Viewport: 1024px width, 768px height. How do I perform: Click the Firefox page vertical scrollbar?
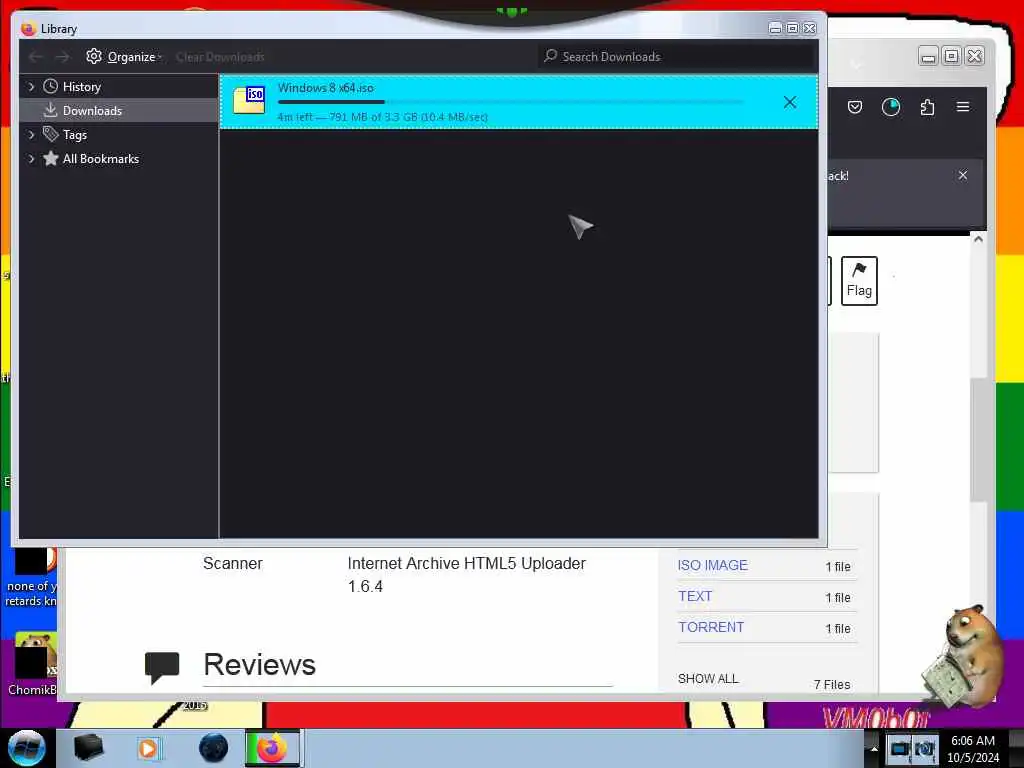point(978,440)
